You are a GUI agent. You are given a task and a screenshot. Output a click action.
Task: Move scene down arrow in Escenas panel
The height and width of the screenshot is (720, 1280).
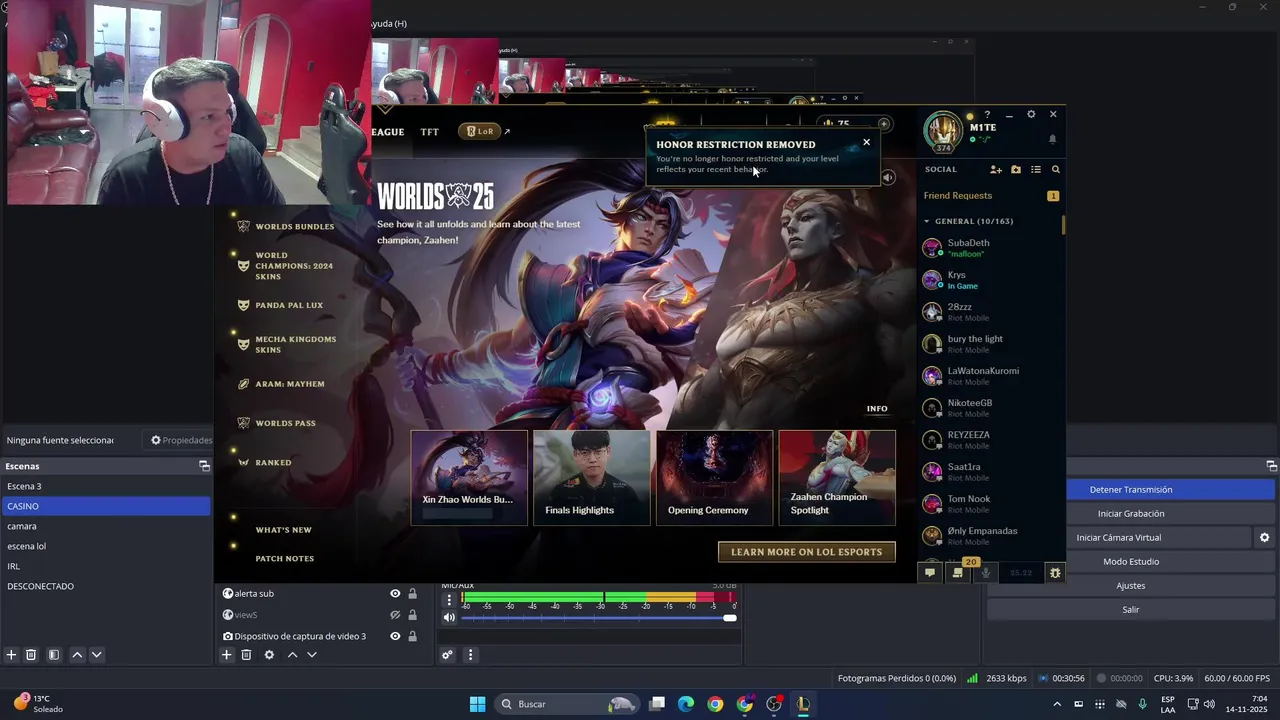[x=96, y=655]
